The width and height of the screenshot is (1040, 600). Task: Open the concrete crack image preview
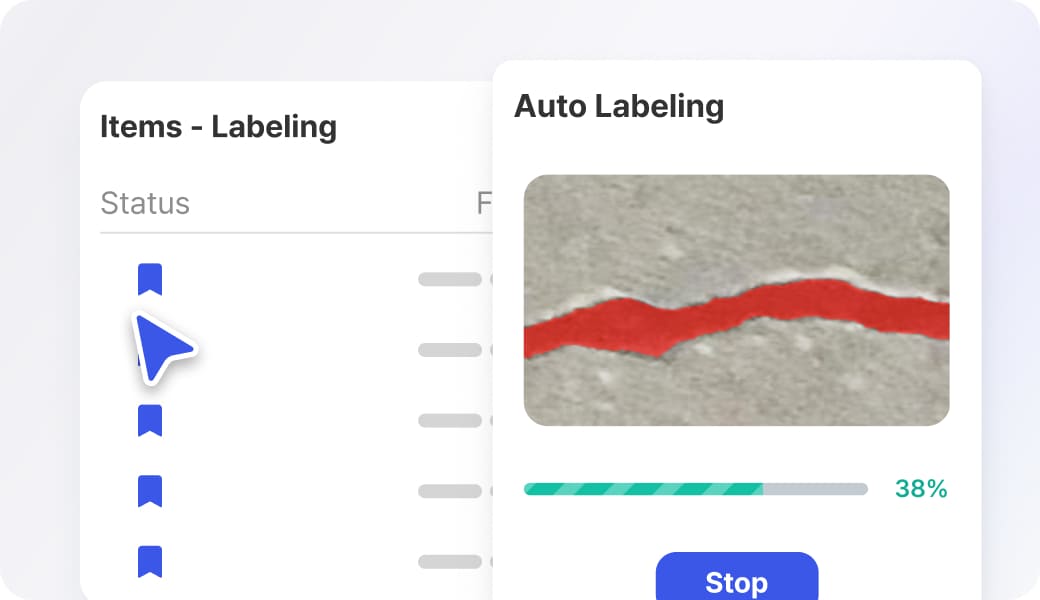737,300
